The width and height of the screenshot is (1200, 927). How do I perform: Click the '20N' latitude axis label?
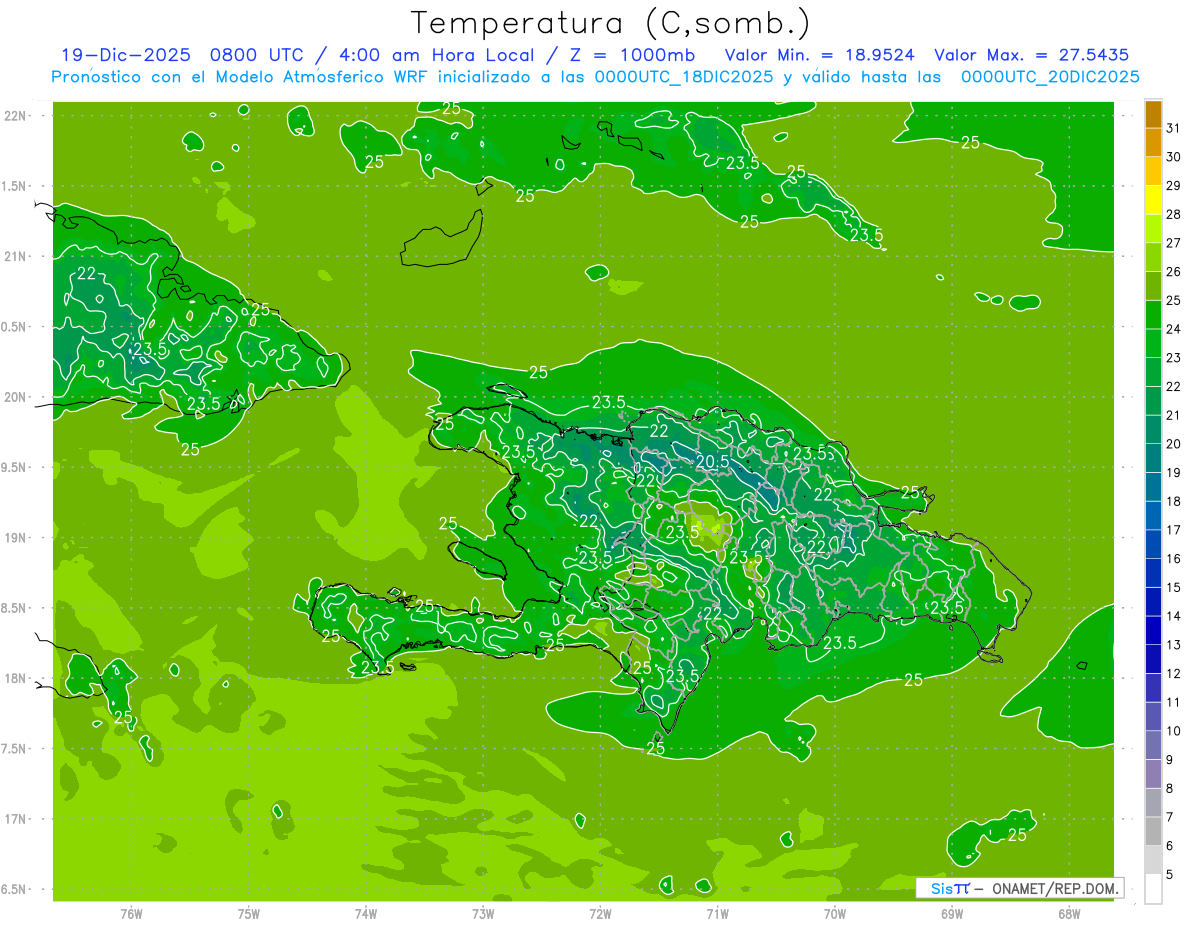pos(15,397)
